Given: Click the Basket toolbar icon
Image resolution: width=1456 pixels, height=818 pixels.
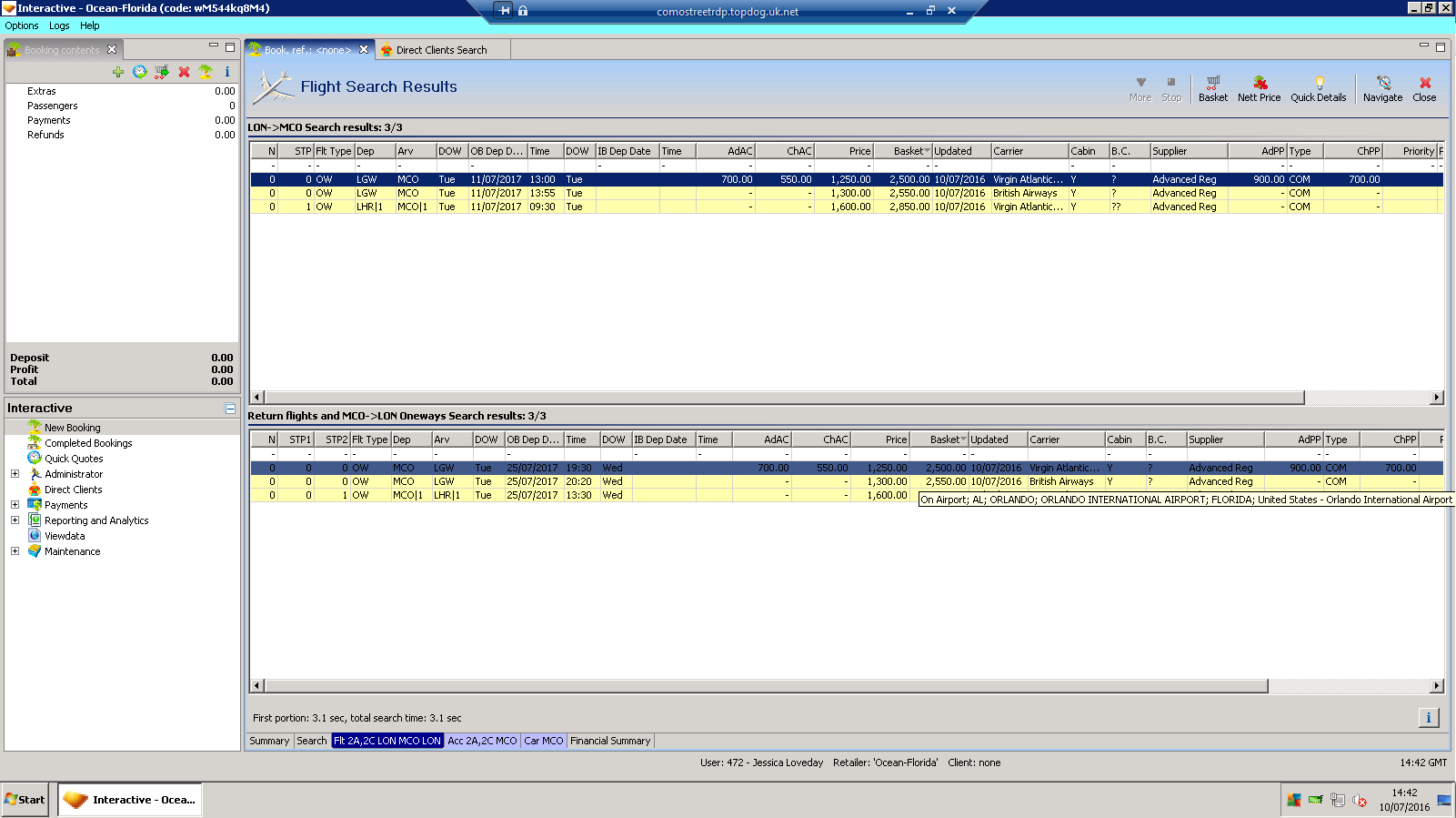Looking at the screenshot, I should coord(1212,88).
